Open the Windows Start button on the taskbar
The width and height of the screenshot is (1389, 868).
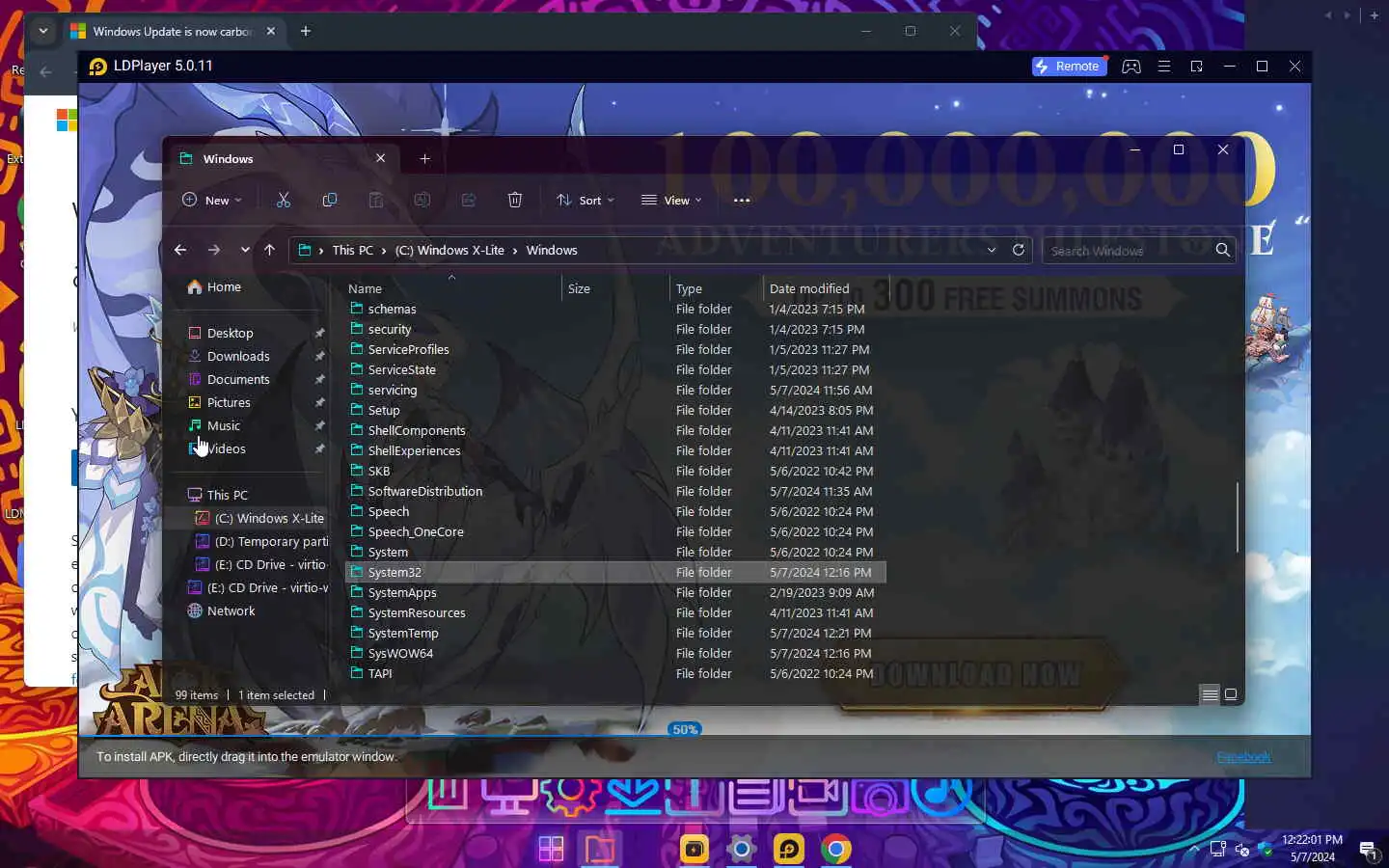(x=551, y=849)
